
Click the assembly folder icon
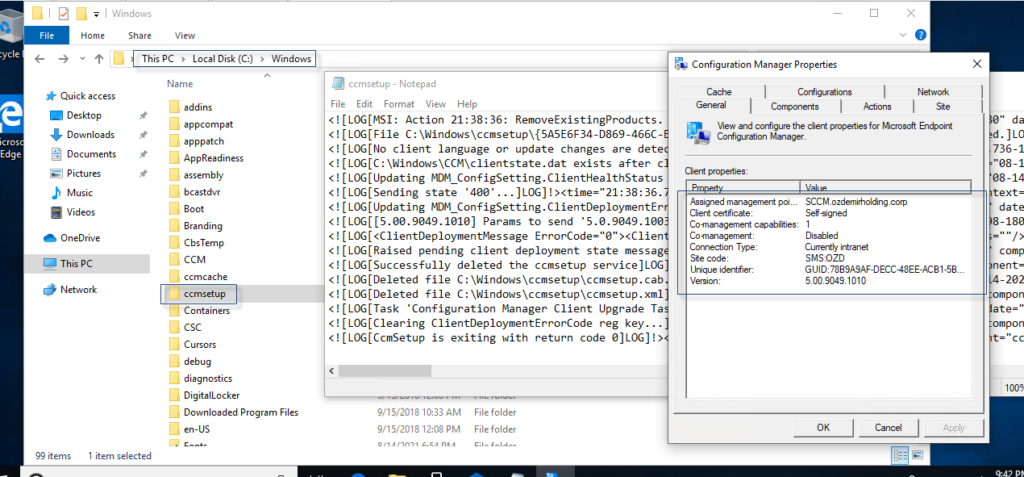pos(174,174)
